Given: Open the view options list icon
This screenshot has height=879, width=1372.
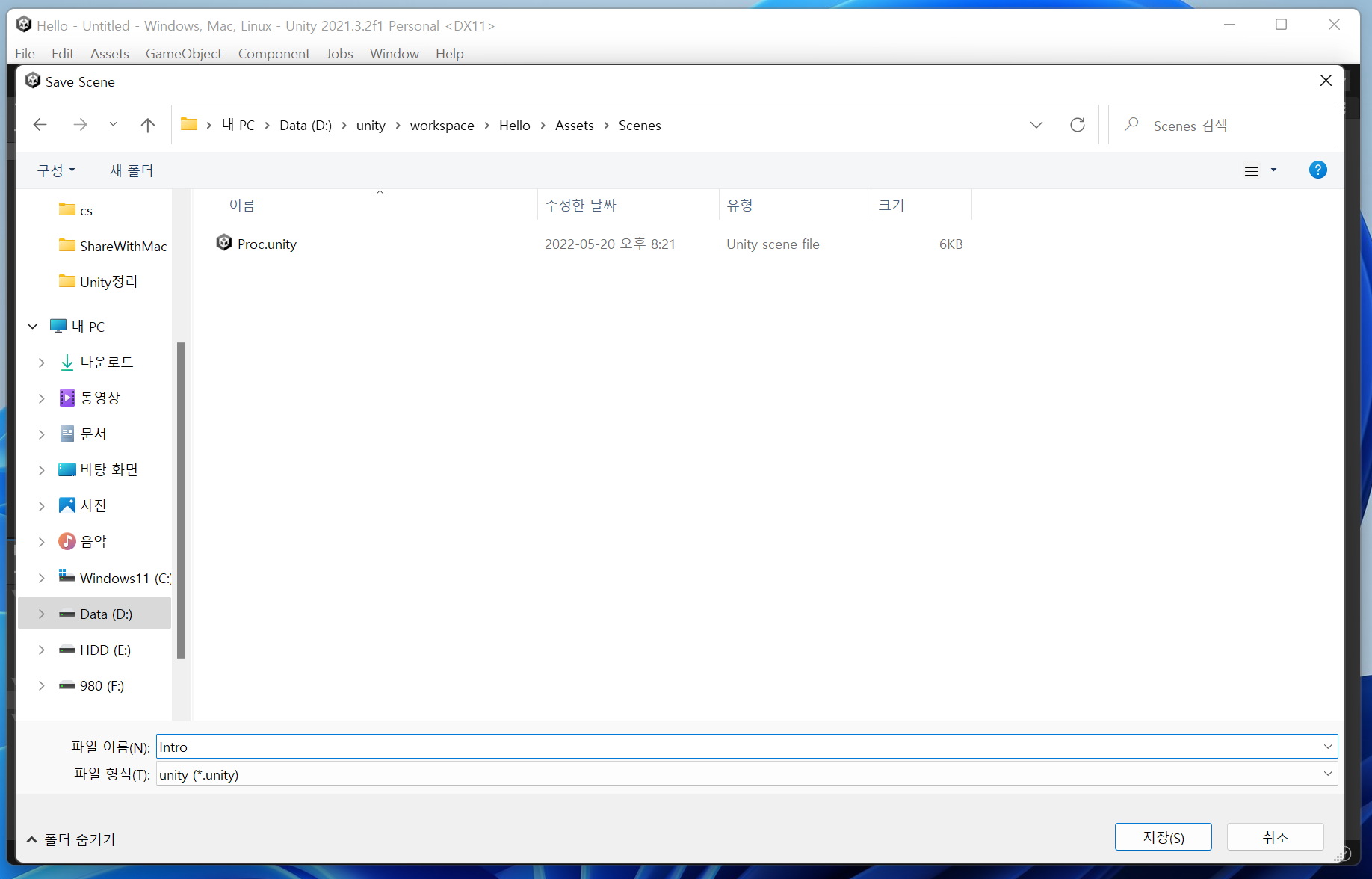Looking at the screenshot, I should [x=1252, y=170].
